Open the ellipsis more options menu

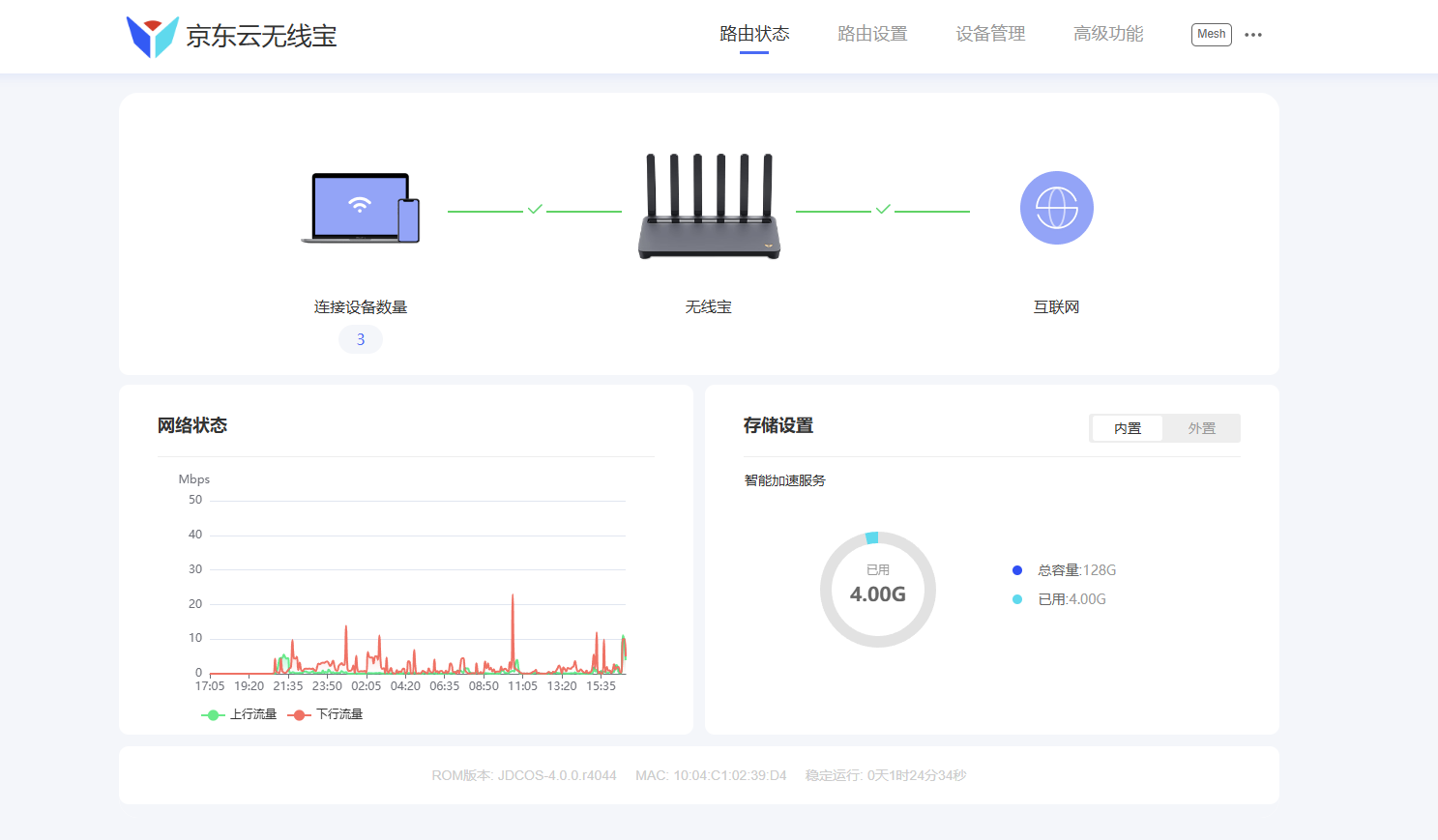point(1253,35)
